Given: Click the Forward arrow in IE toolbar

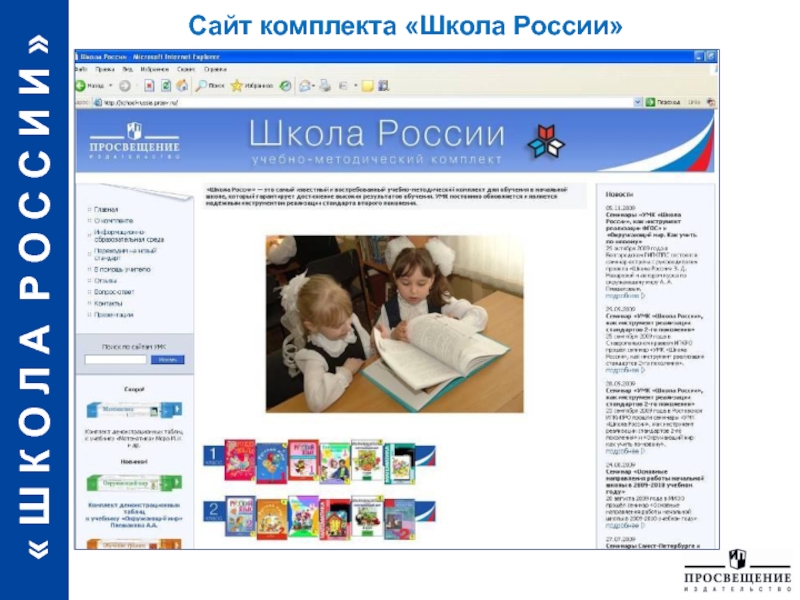Looking at the screenshot, I should click(125, 86).
